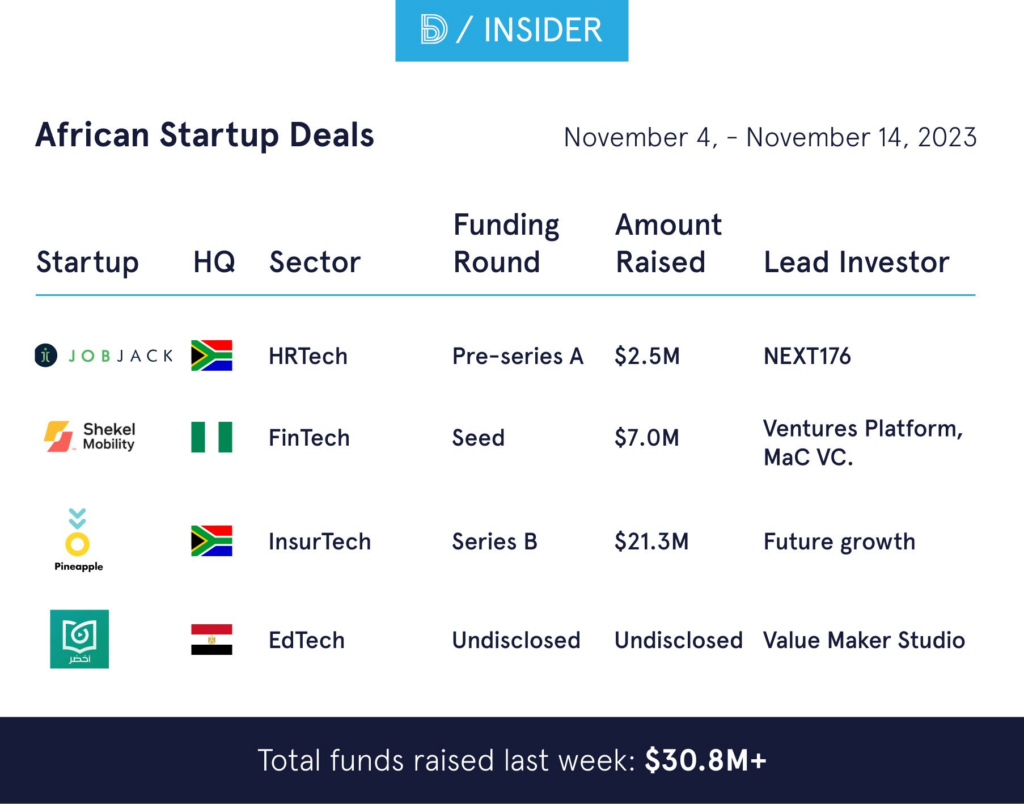Click the green Akhdar book logo
The width and height of the screenshot is (1024, 804).
point(79,639)
